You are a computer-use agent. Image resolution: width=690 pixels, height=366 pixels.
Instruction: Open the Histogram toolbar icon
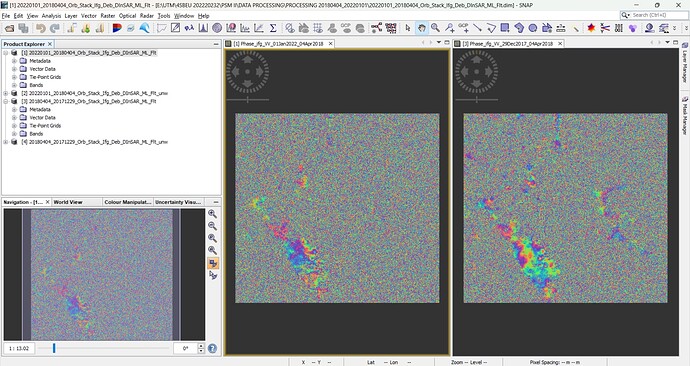click(x=203, y=28)
